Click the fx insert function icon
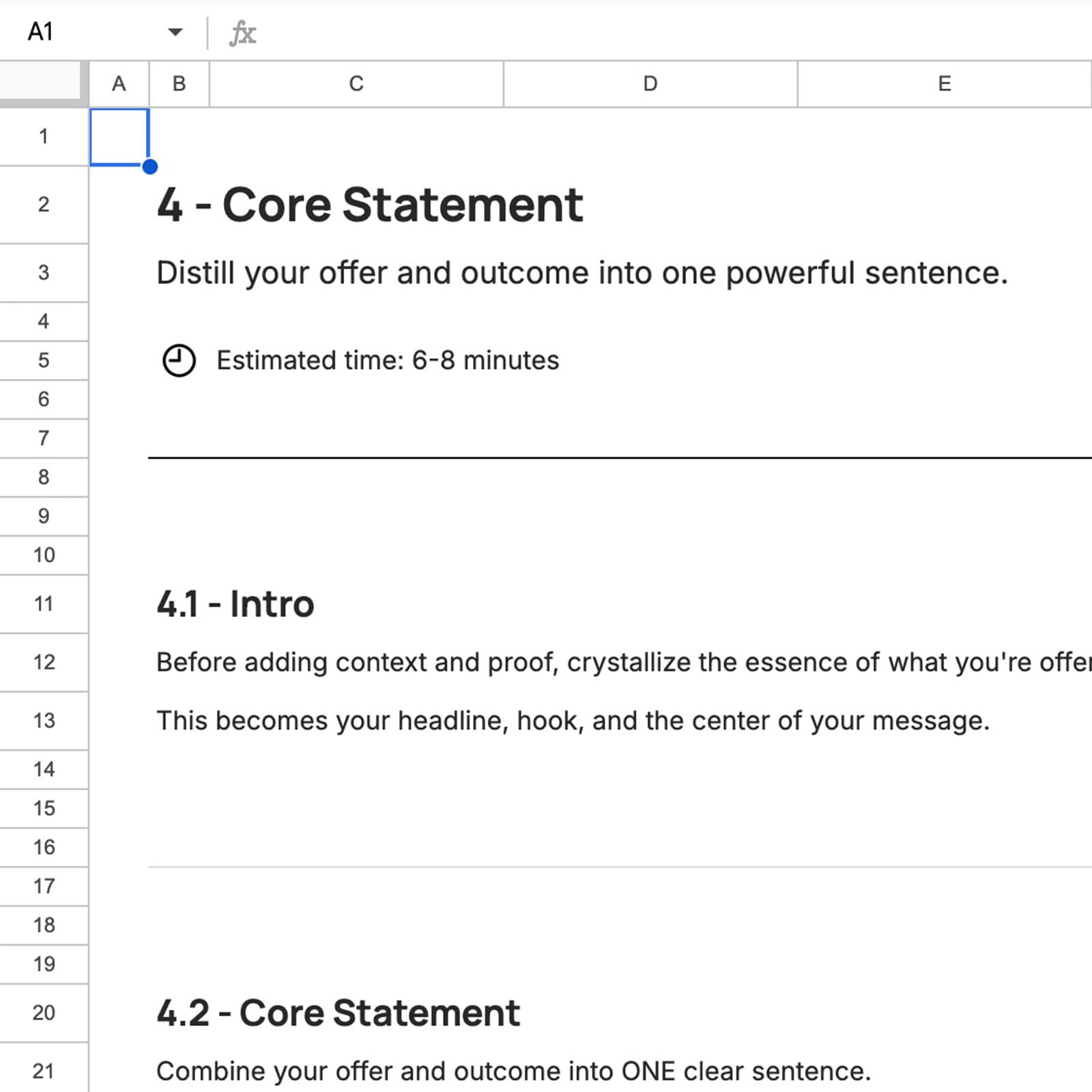This screenshot has width=1092, height=1092. point(244,31)
